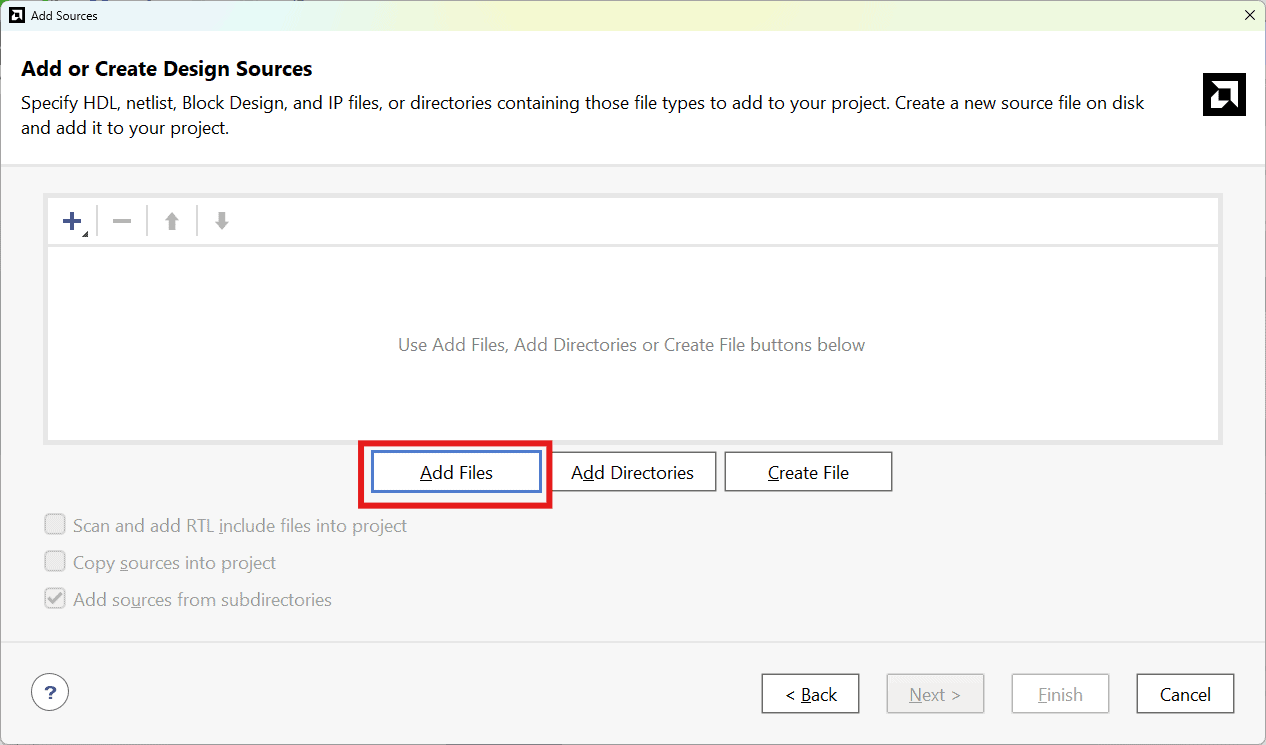Open help with the question mark icon
1266x745 pixels.
point(50,691)
